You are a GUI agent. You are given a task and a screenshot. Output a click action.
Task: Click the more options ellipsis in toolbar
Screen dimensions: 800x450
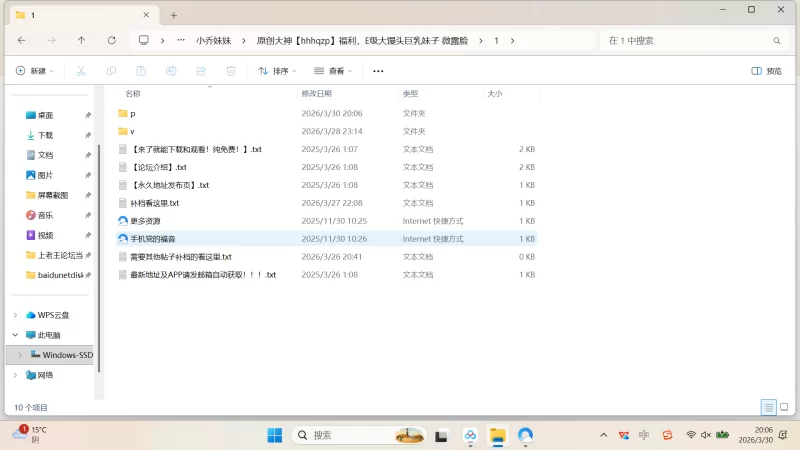[378, 71]
